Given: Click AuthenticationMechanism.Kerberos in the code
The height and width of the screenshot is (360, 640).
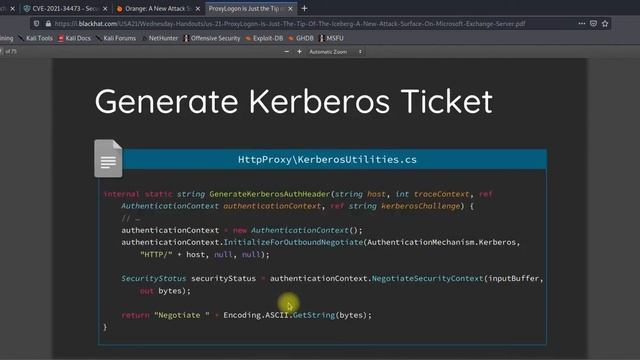Looking at the screenshot, I should pos(442,242).
